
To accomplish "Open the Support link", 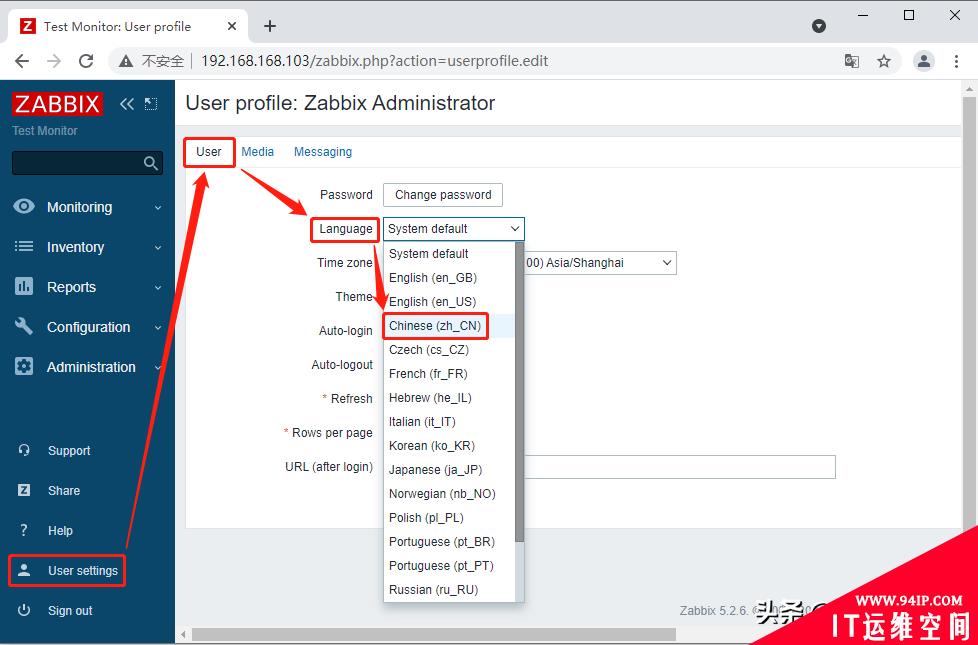I will [69, 450].
